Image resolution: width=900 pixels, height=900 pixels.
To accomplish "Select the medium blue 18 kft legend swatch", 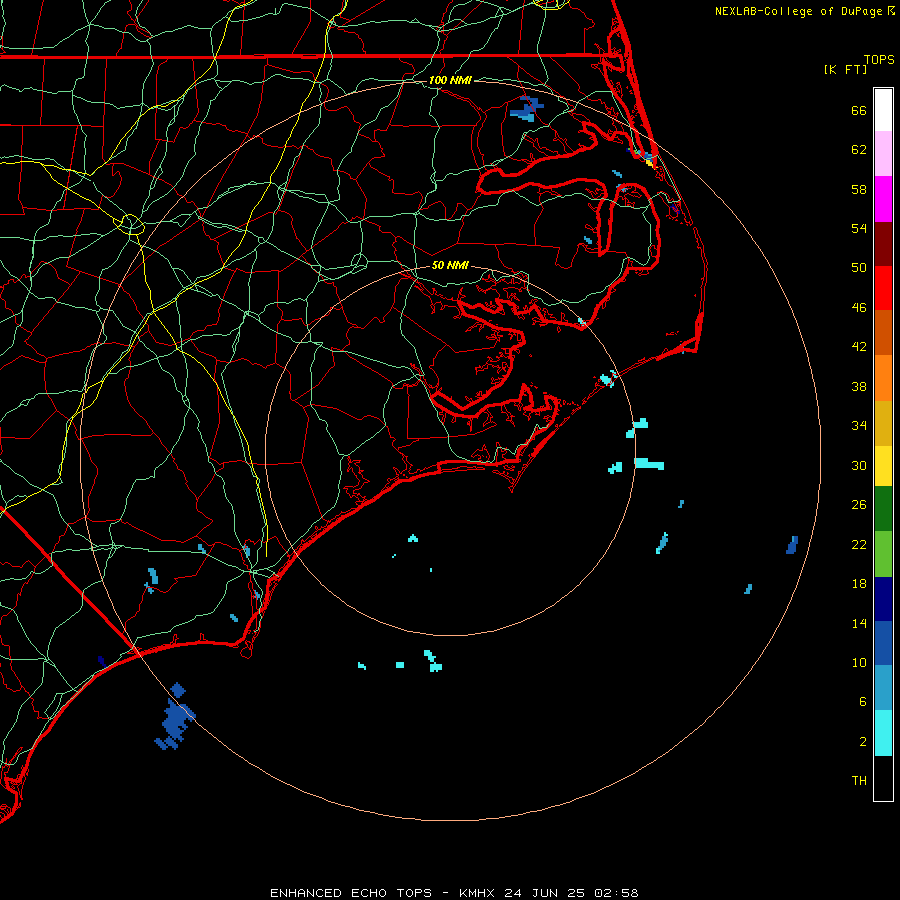I will coord(883,643).
